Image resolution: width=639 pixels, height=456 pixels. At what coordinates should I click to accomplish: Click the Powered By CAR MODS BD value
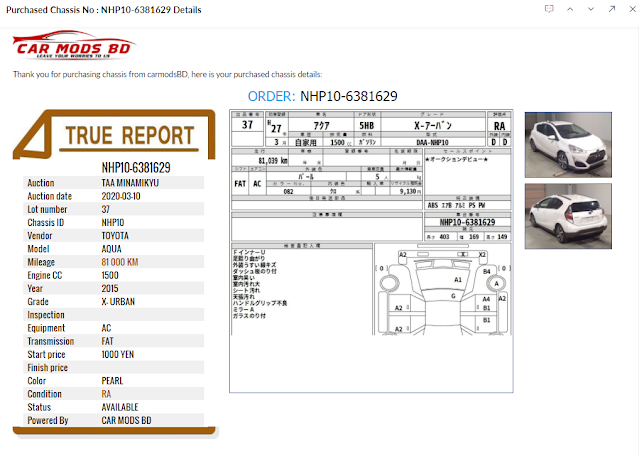pyautogui.click(x=126, y=421)
